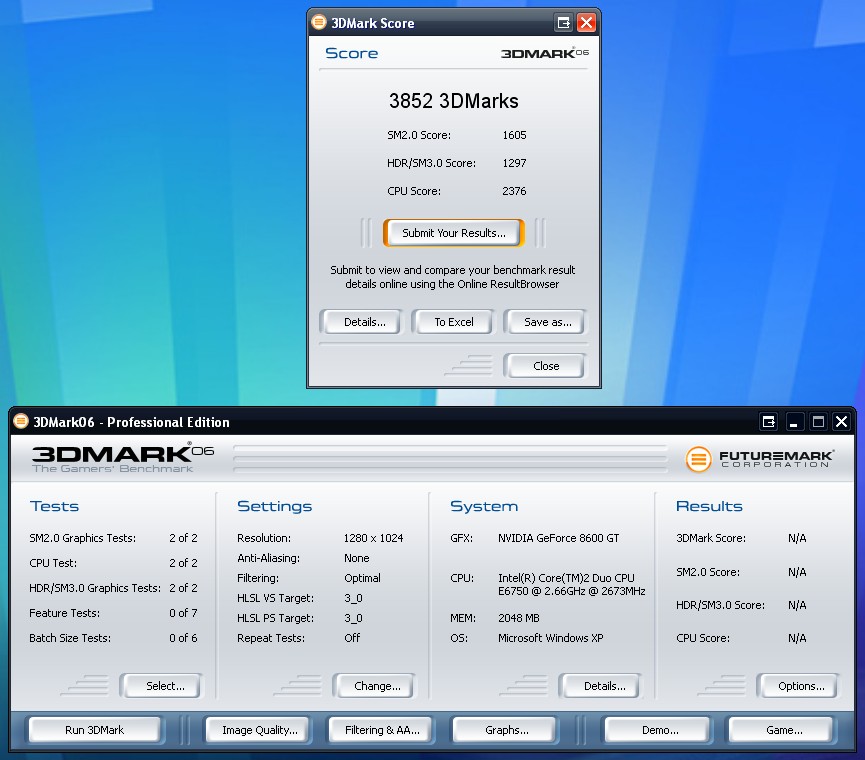
Task: Change the benchmark settings
Action: point(377,686)
